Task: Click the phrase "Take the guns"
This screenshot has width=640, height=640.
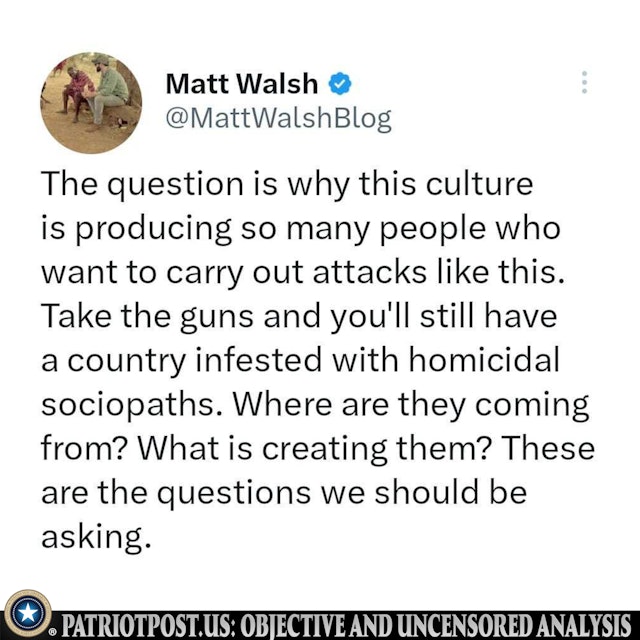Action: tap(147, 317)
